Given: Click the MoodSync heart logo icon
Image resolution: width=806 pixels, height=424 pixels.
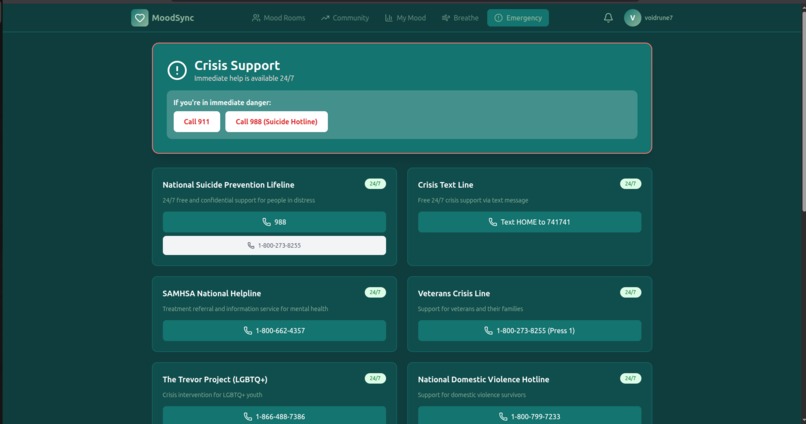Looking at the screenshot, I should (139, 18).
